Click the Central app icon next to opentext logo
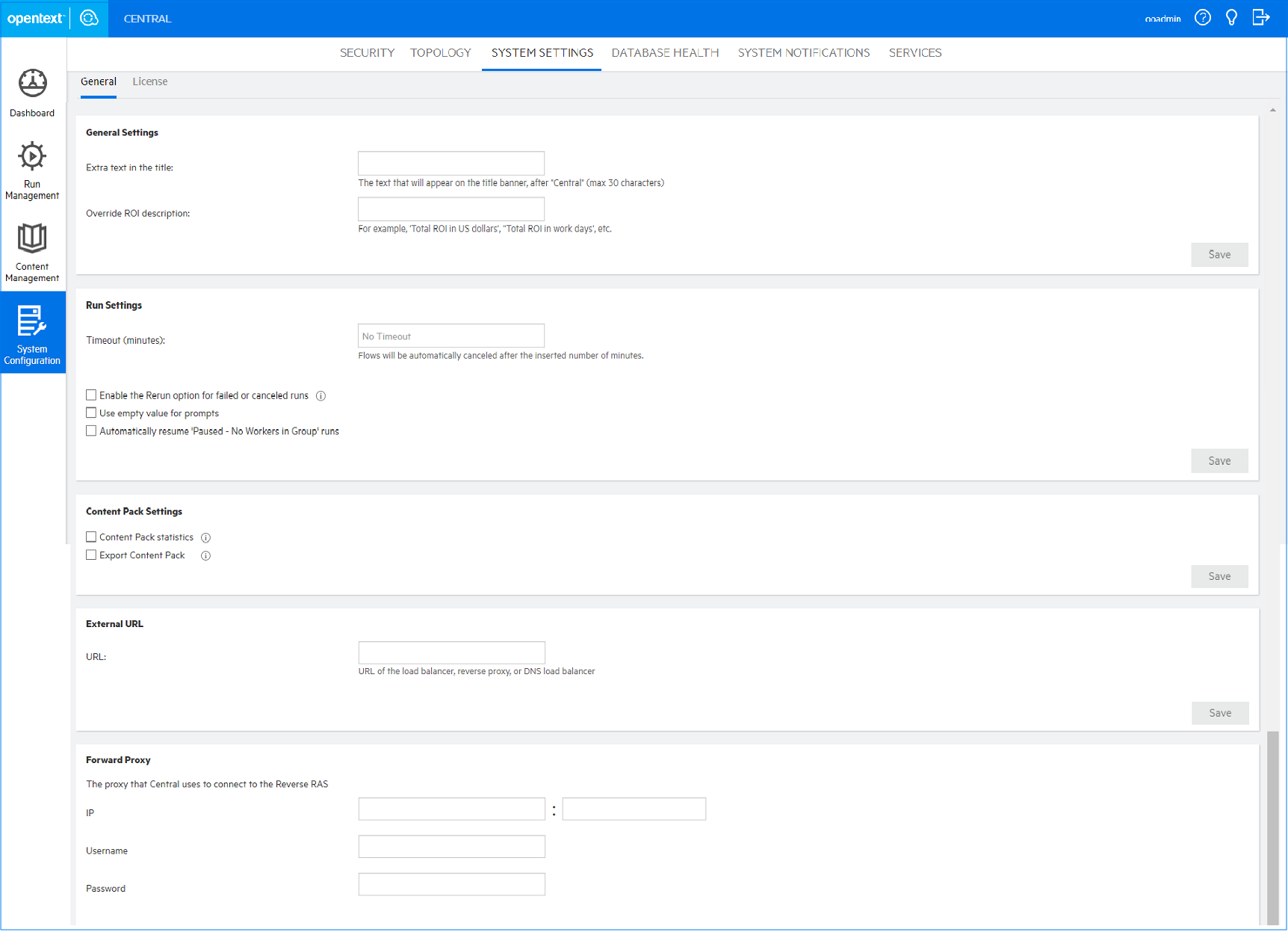 click(89, 19)
